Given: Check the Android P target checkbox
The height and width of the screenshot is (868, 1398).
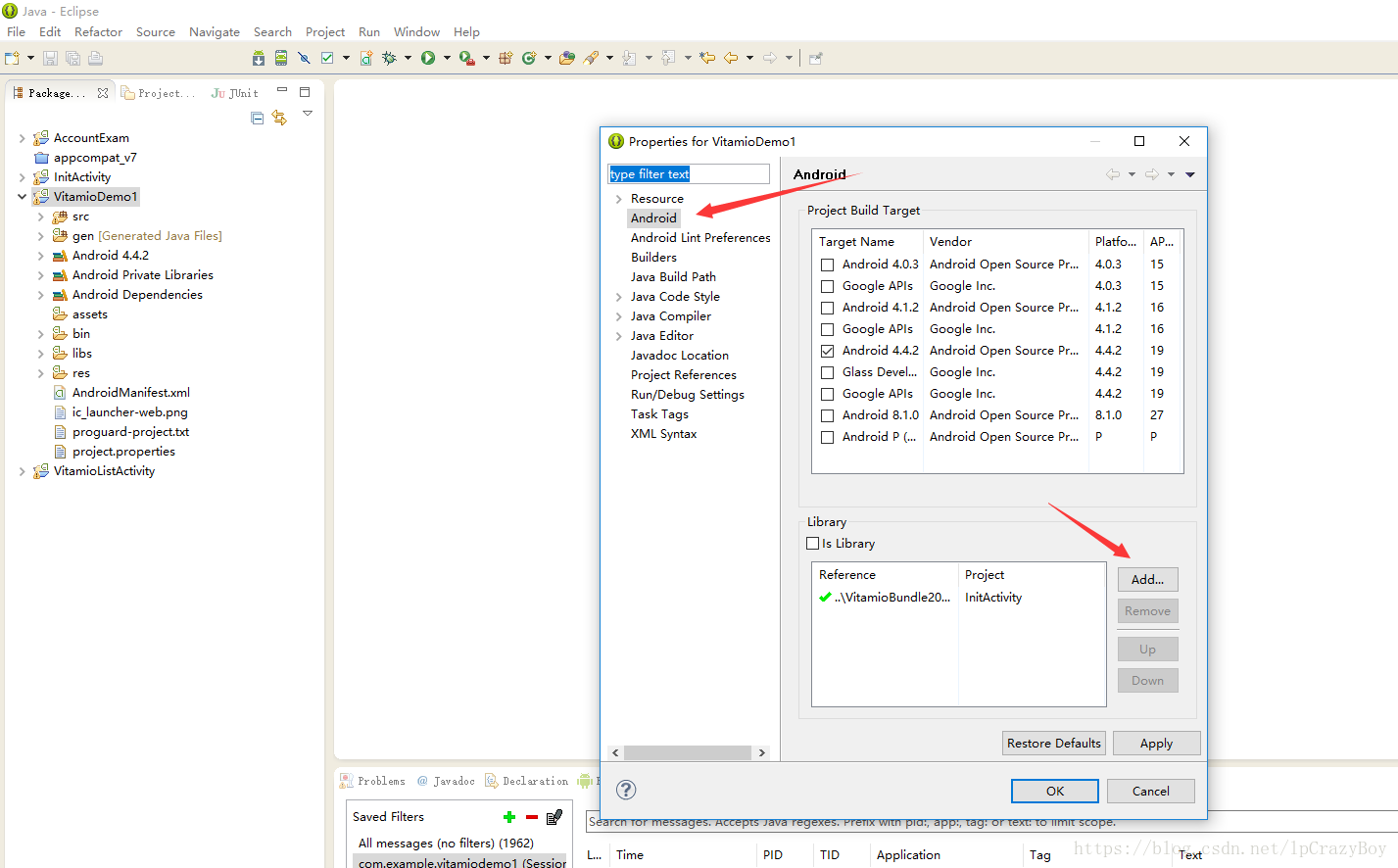Looking at the screenshot, I should (828, 437).
